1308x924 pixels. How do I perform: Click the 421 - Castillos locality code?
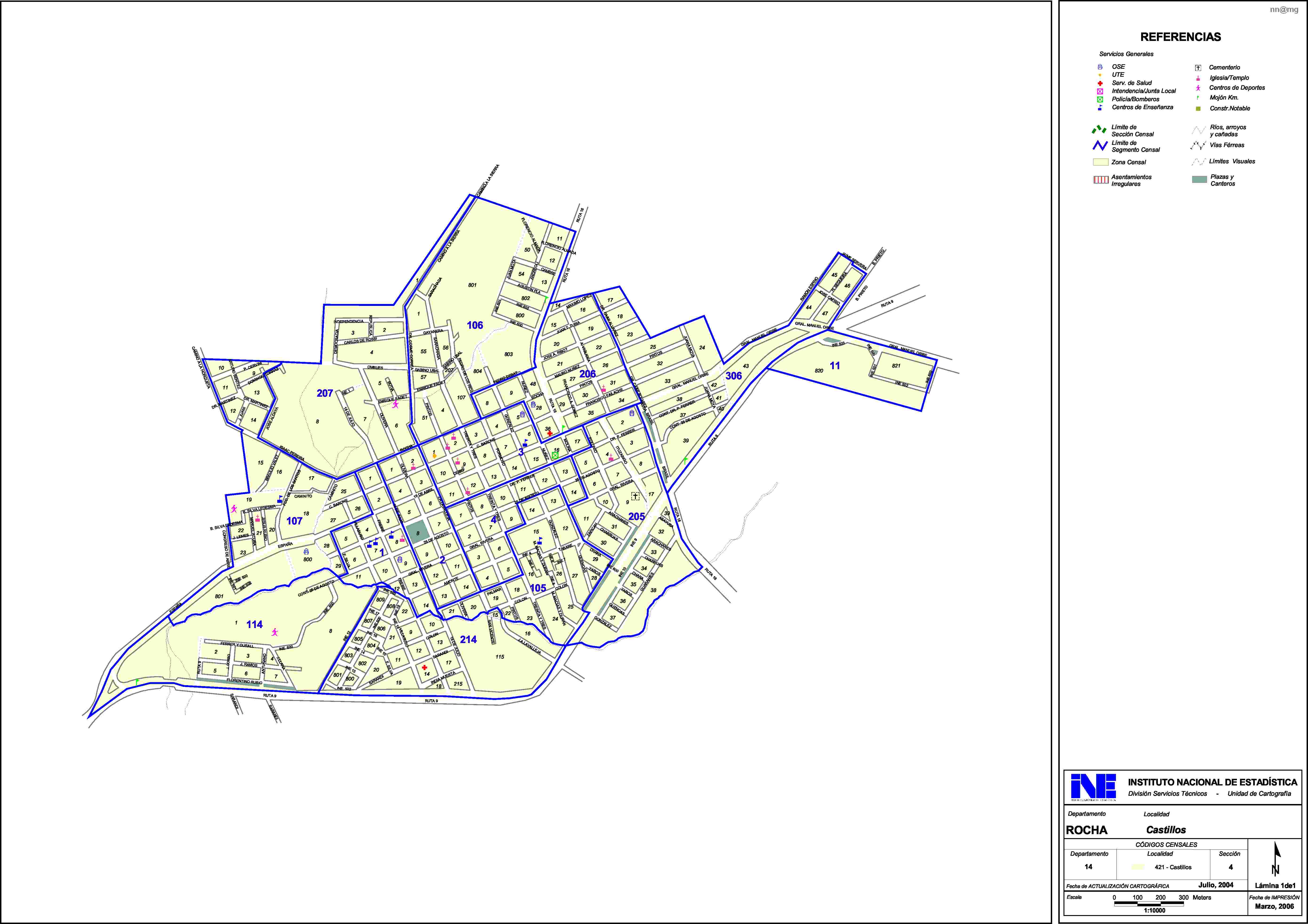1173,867
